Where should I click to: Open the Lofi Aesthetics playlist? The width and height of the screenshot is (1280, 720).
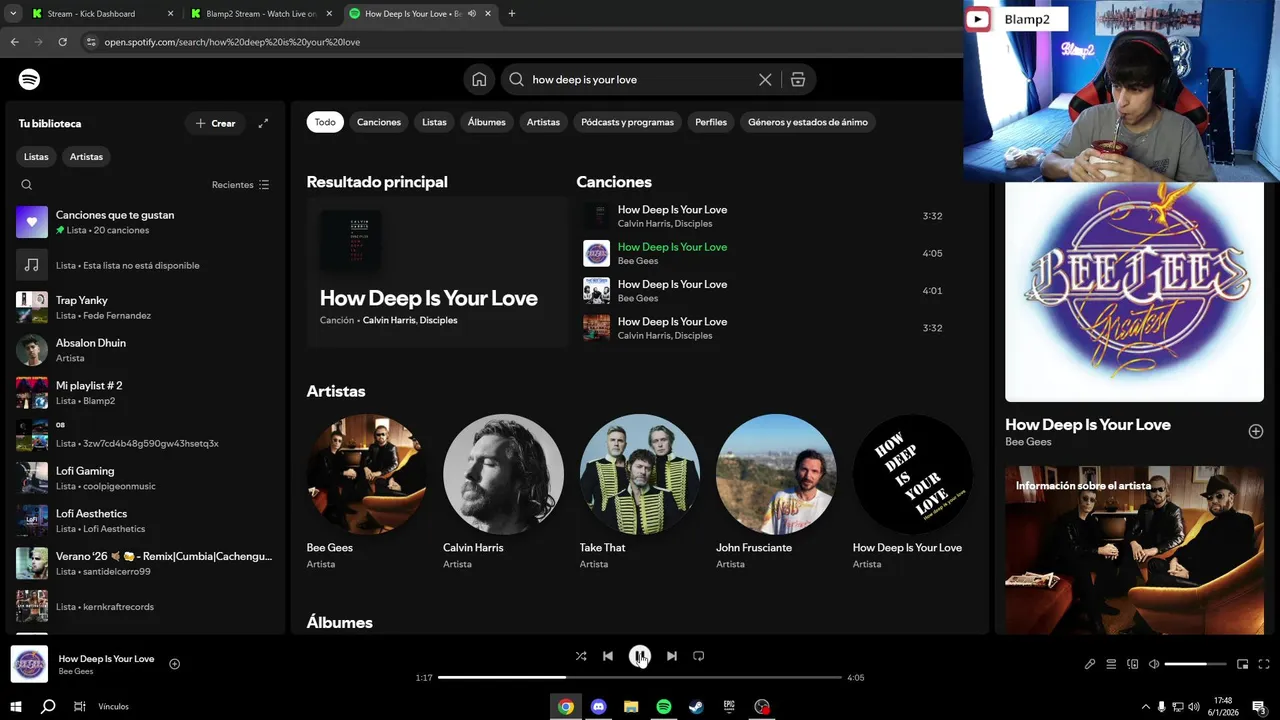tap(146, 521)
